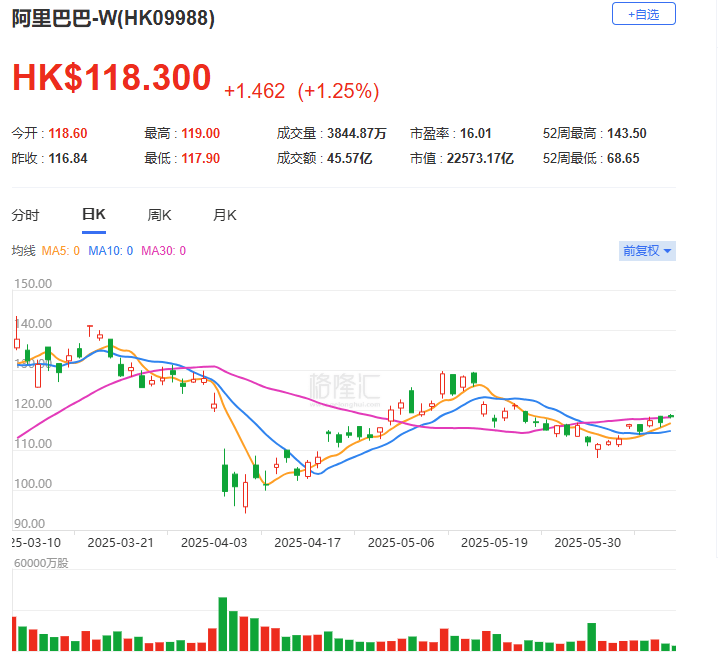Screen dimensions: 718x661
Task: Open the 前复权 adjustment dropdown
Action: click(647, 251)
